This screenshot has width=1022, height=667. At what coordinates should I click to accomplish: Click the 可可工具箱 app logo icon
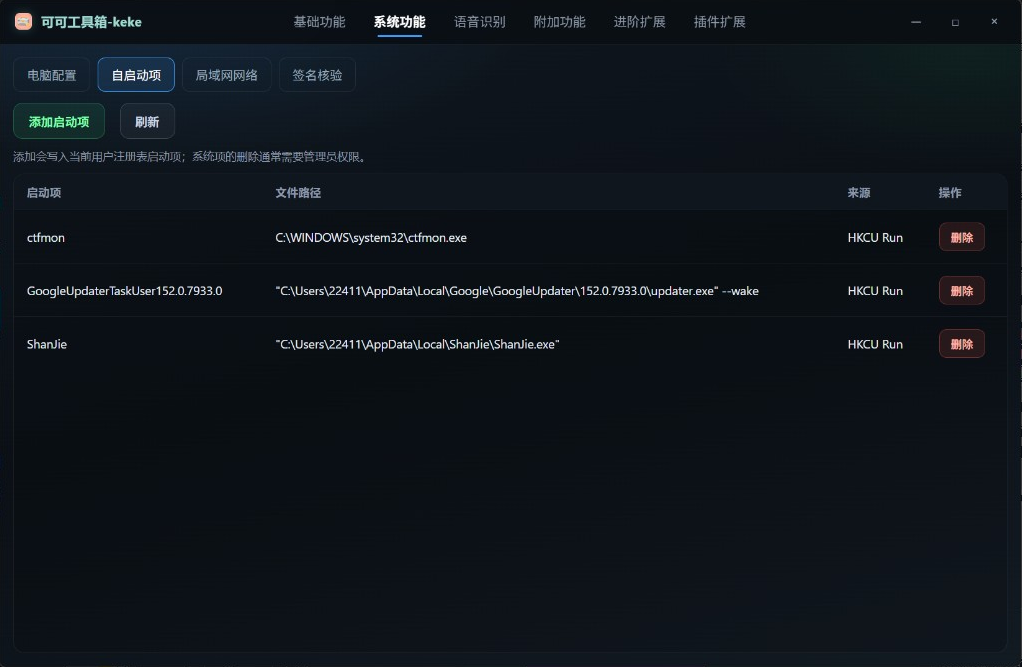(x=23, y=22)
